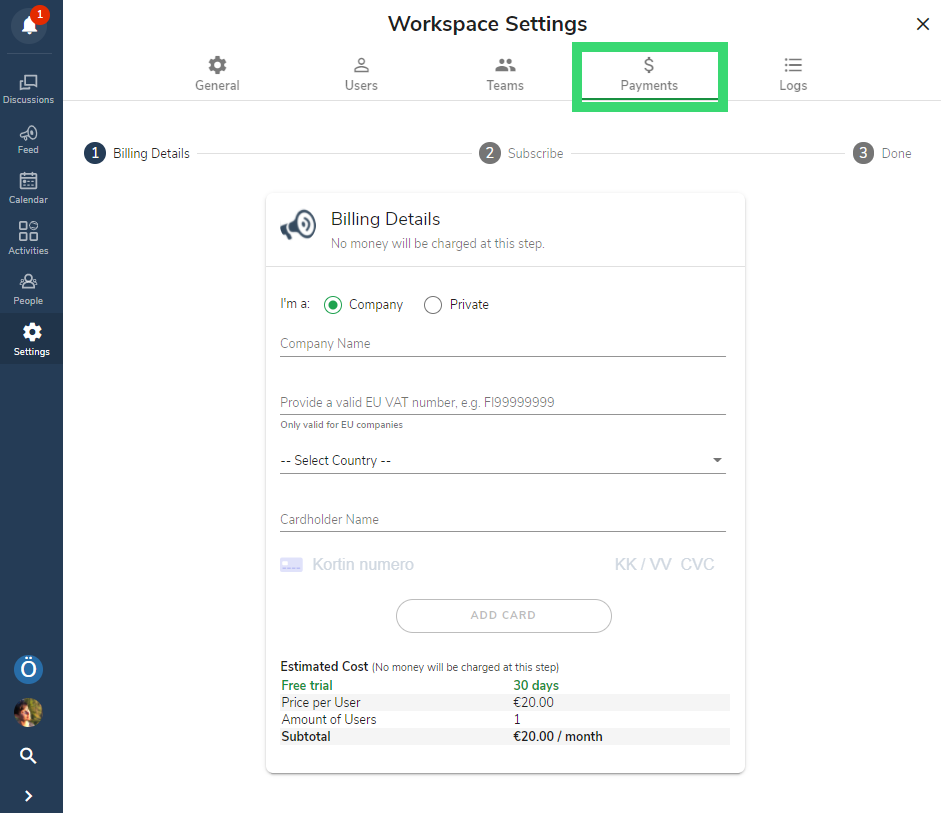Switch to the Payments tab
The width and height of the screenshot is (941, 813).
(x=649, y=74)
